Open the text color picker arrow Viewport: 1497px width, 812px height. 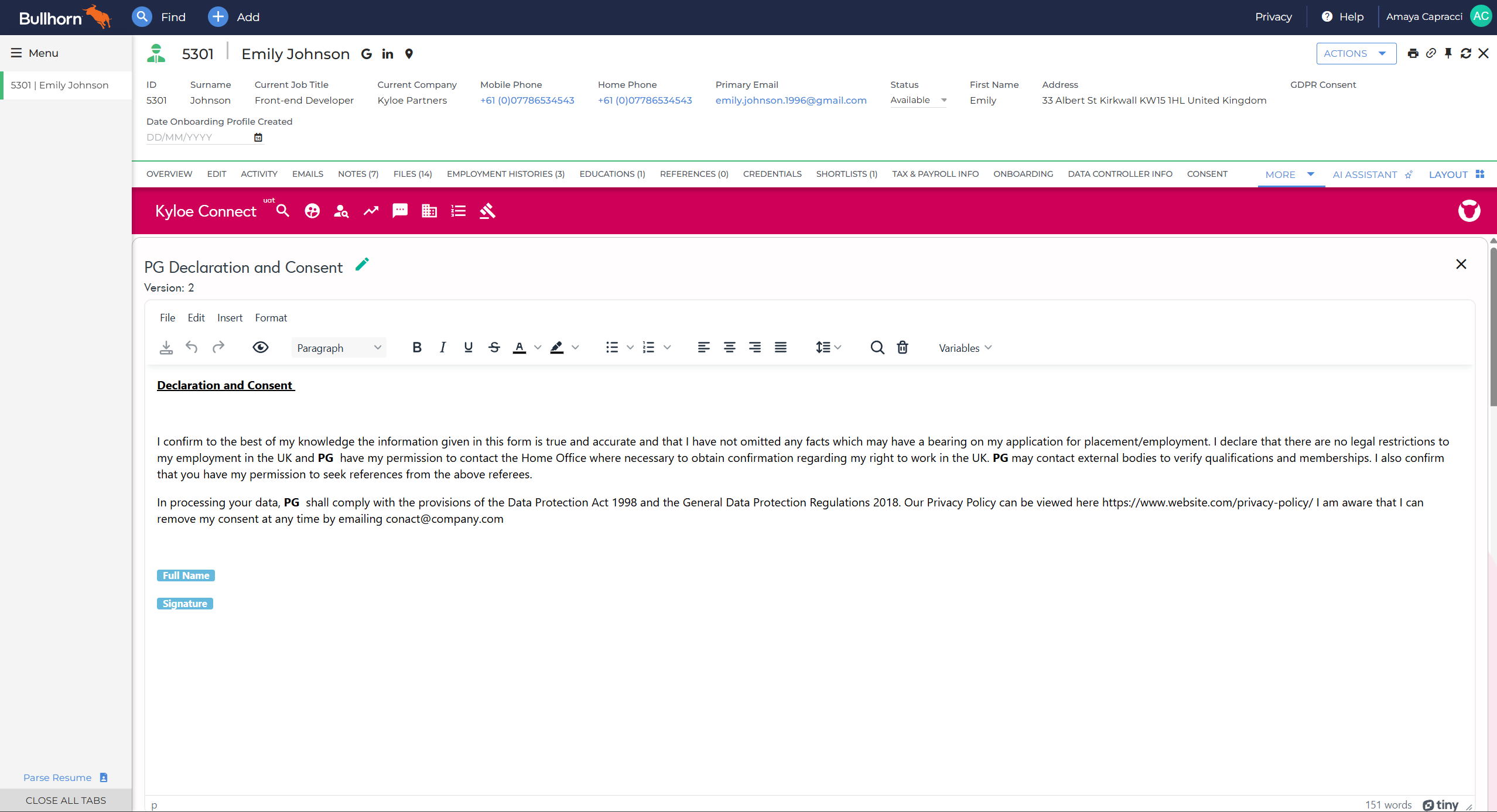click(x=538, y=348)
